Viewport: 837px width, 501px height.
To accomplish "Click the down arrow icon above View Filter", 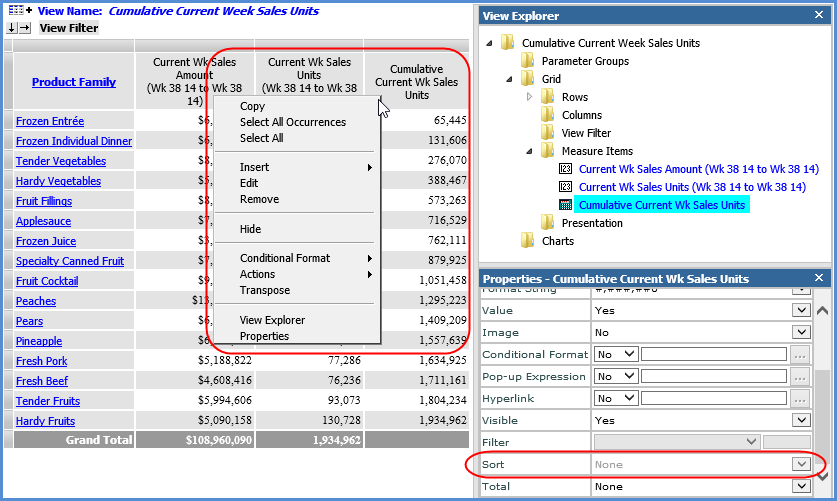I will click(12, 28).
